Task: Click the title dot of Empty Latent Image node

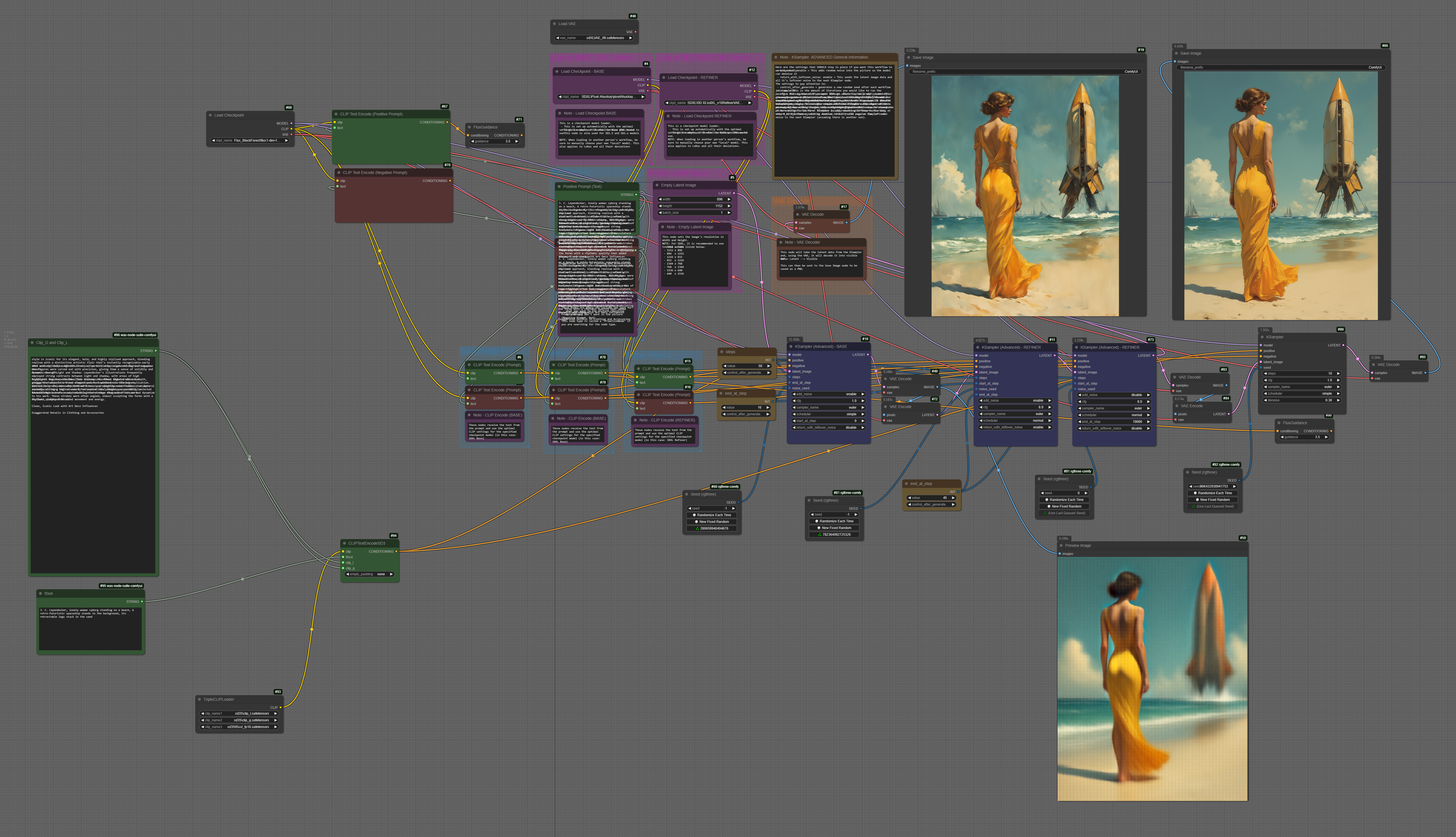Action: pos(657,185)
